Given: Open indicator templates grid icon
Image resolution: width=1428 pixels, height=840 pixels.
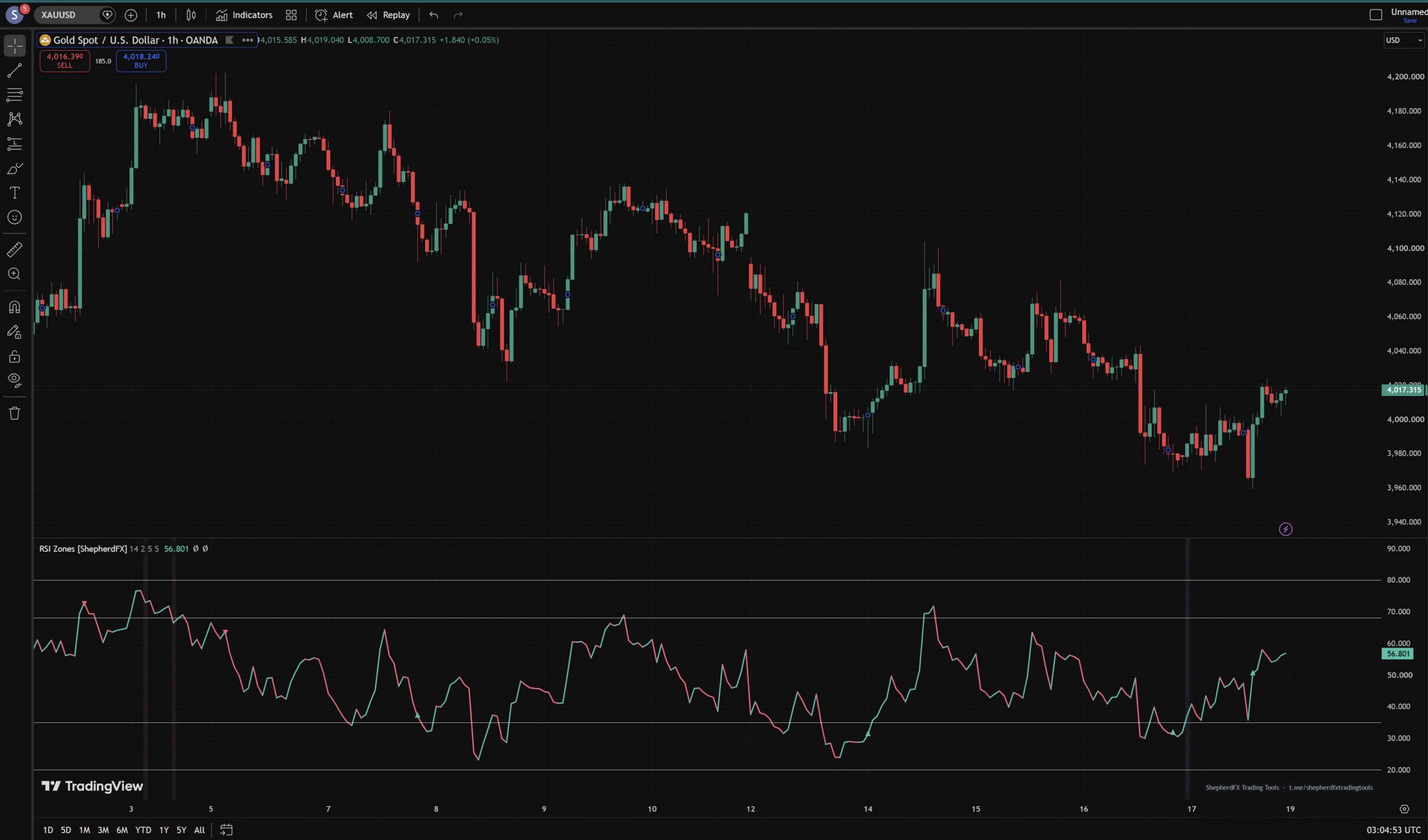Looking at the screenshot, I should point(291,15).
